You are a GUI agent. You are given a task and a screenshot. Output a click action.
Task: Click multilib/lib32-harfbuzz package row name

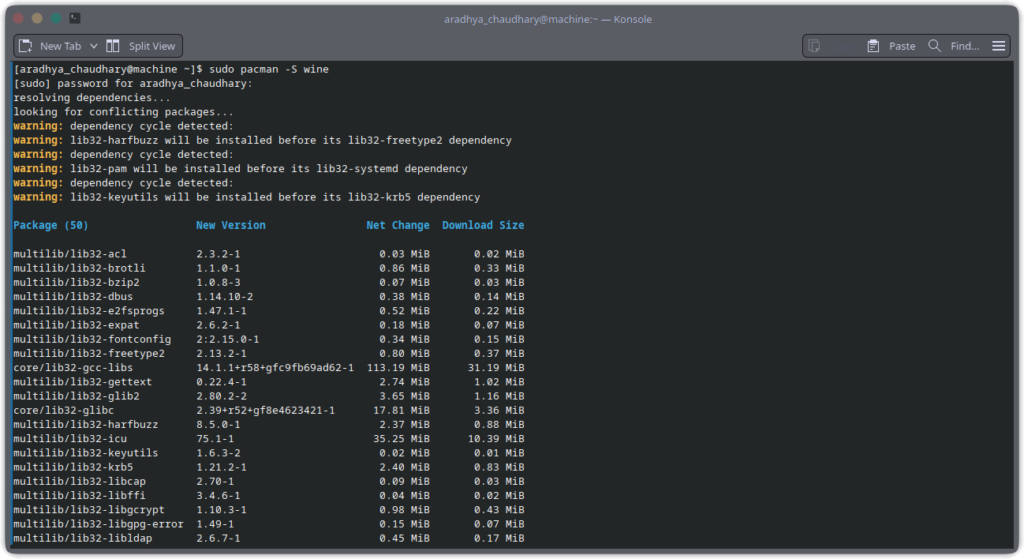click(x=85, y=425)
